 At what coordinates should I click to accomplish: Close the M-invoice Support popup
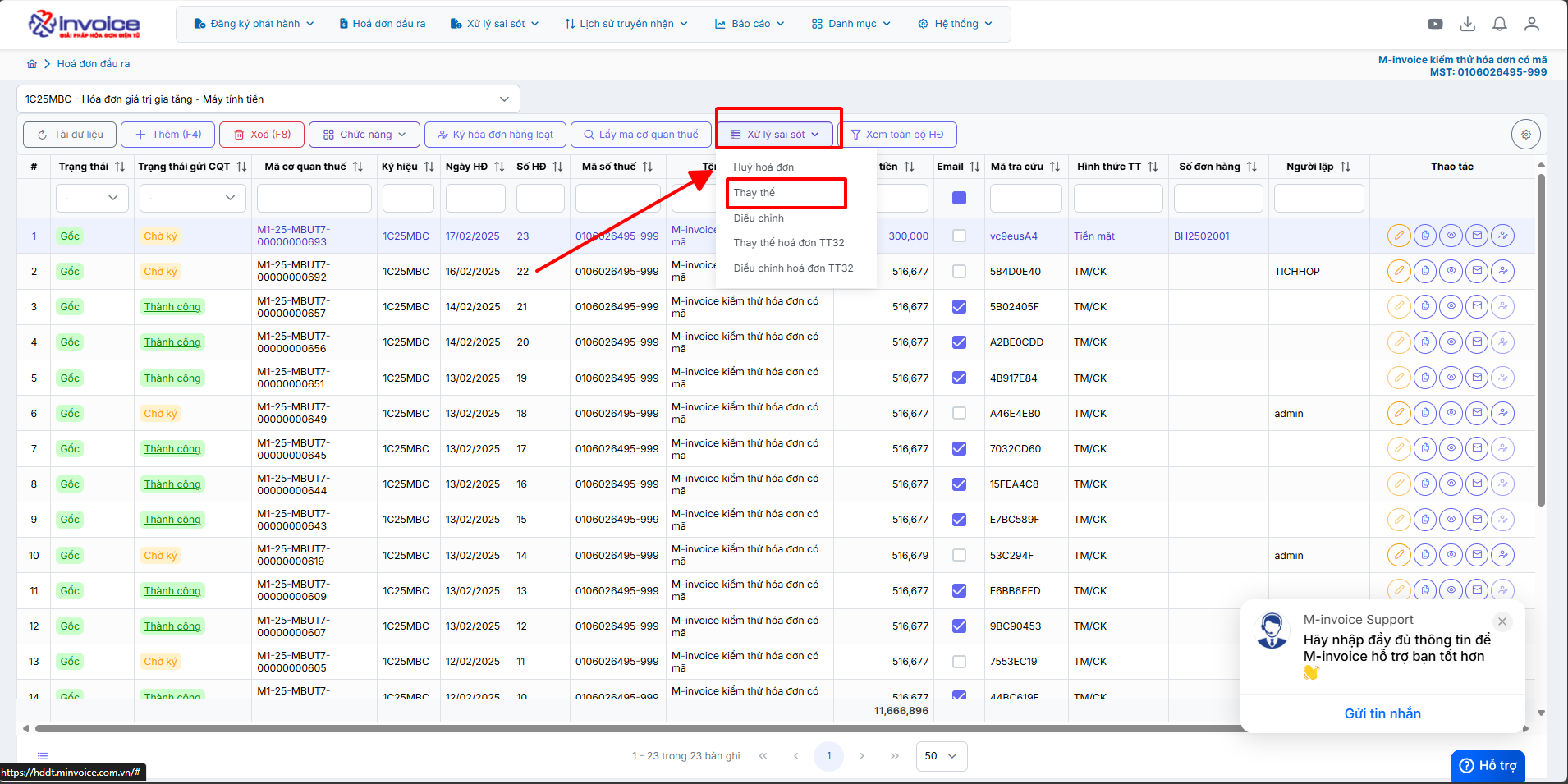point(1502,621)
